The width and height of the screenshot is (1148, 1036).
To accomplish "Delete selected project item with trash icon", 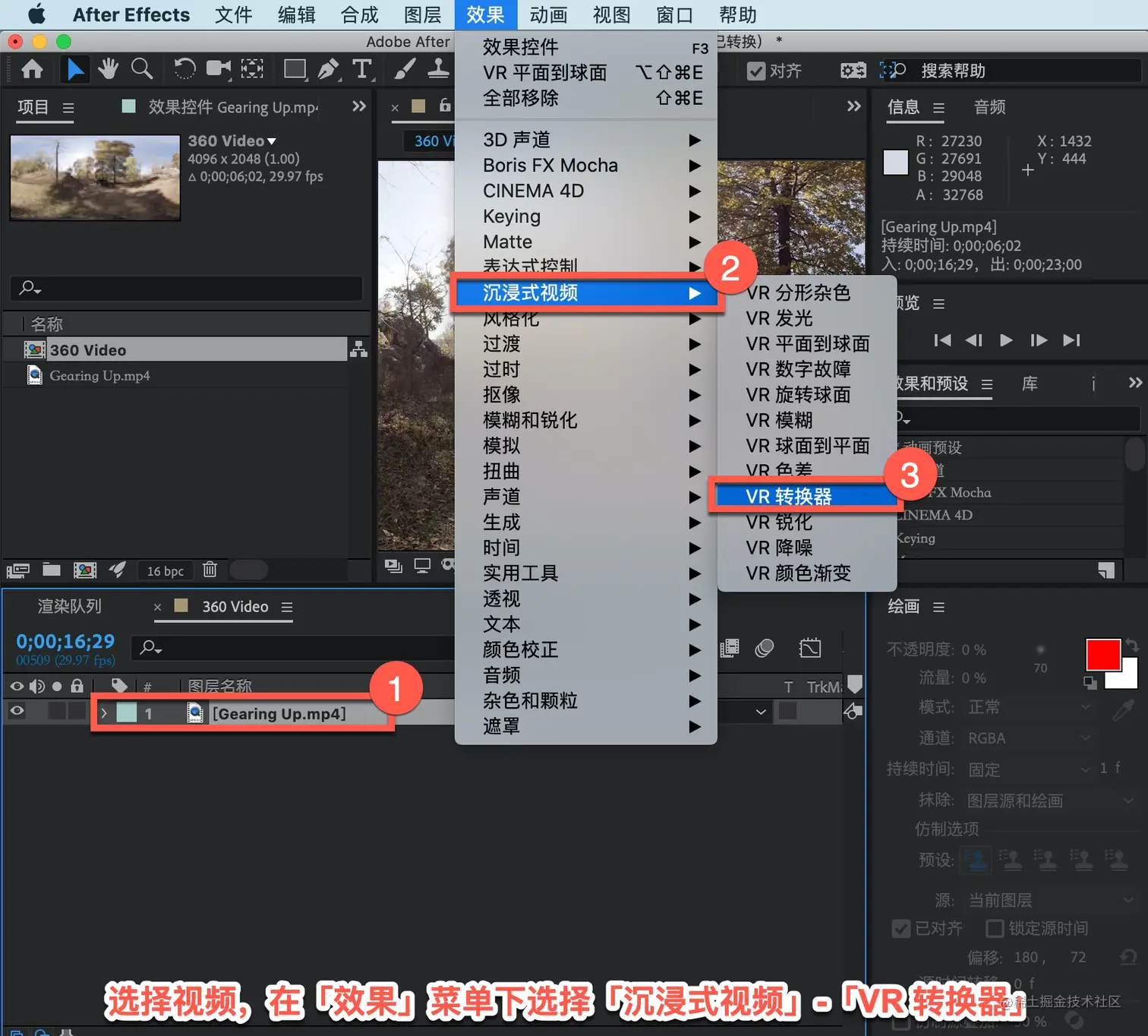I will tap(210, 570).
